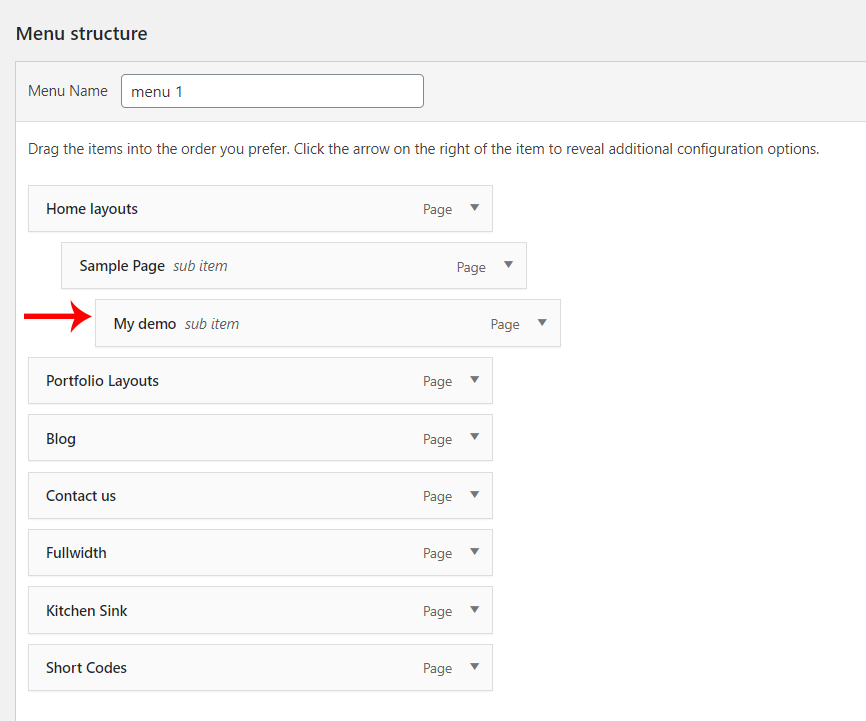Expand the Home layouts menu item options
Viewport: 866px width, 721px height.
pos(474,208)
